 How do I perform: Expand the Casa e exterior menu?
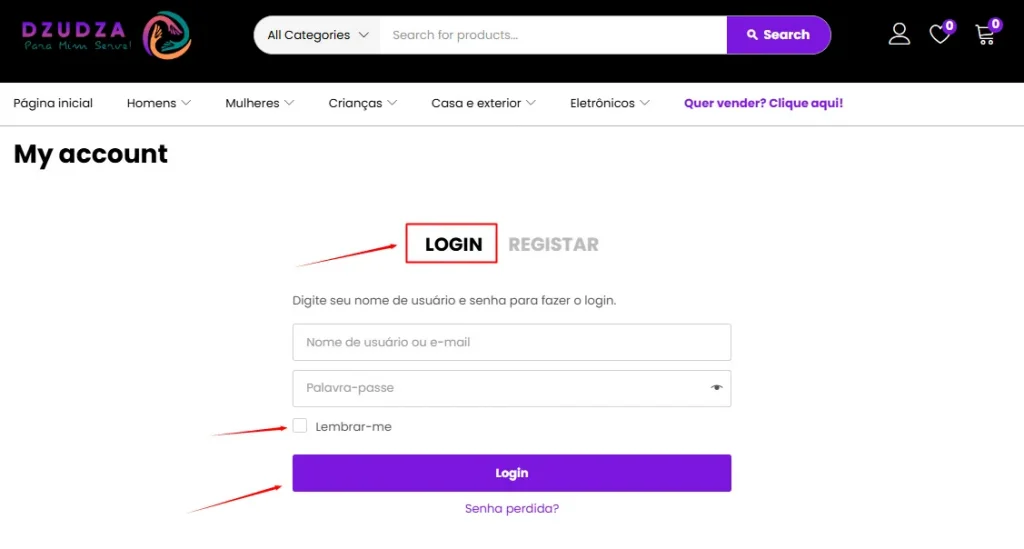coord(483,103)
